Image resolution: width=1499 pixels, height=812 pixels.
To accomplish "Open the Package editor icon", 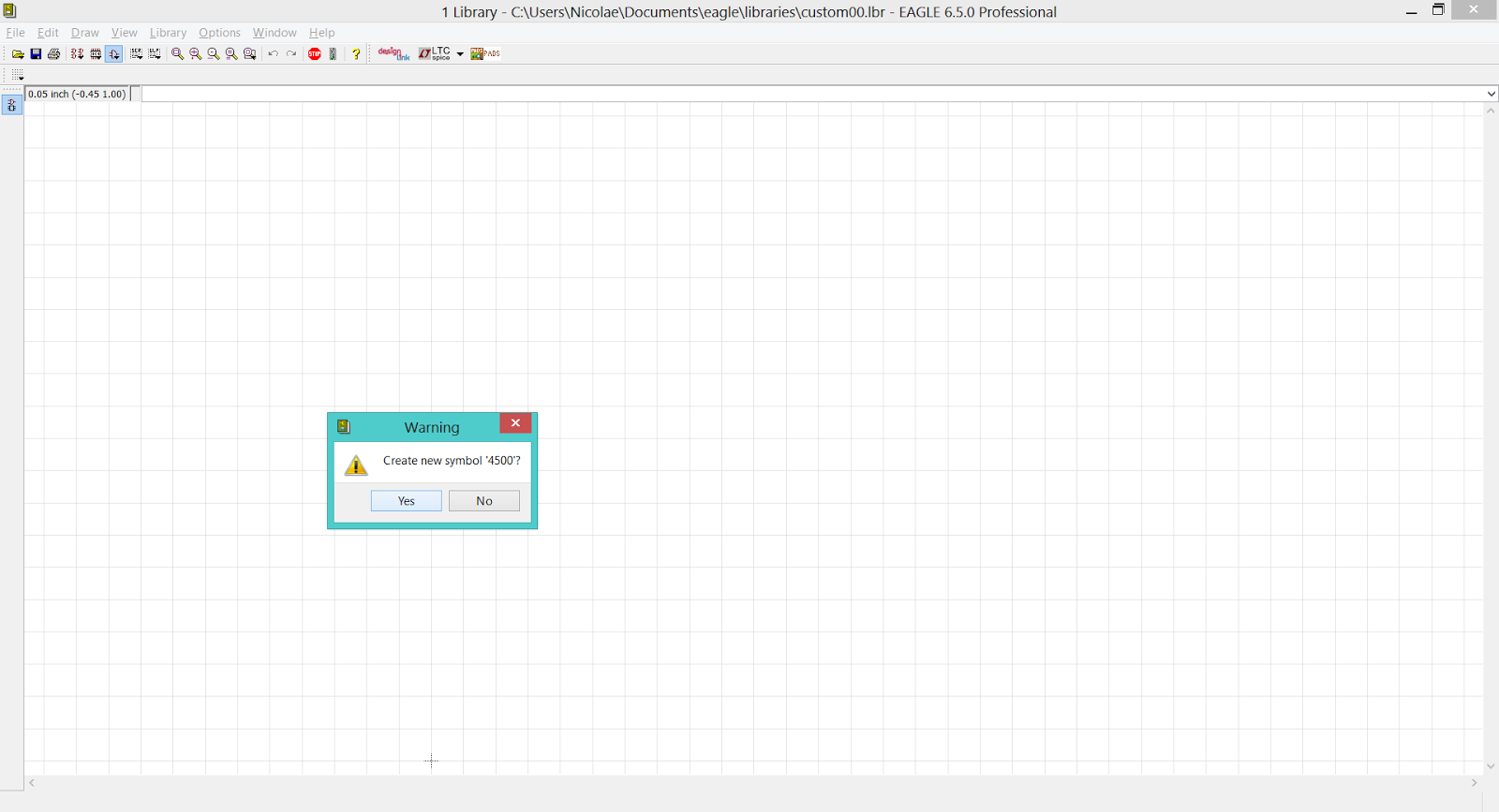I will click(96, 54).
